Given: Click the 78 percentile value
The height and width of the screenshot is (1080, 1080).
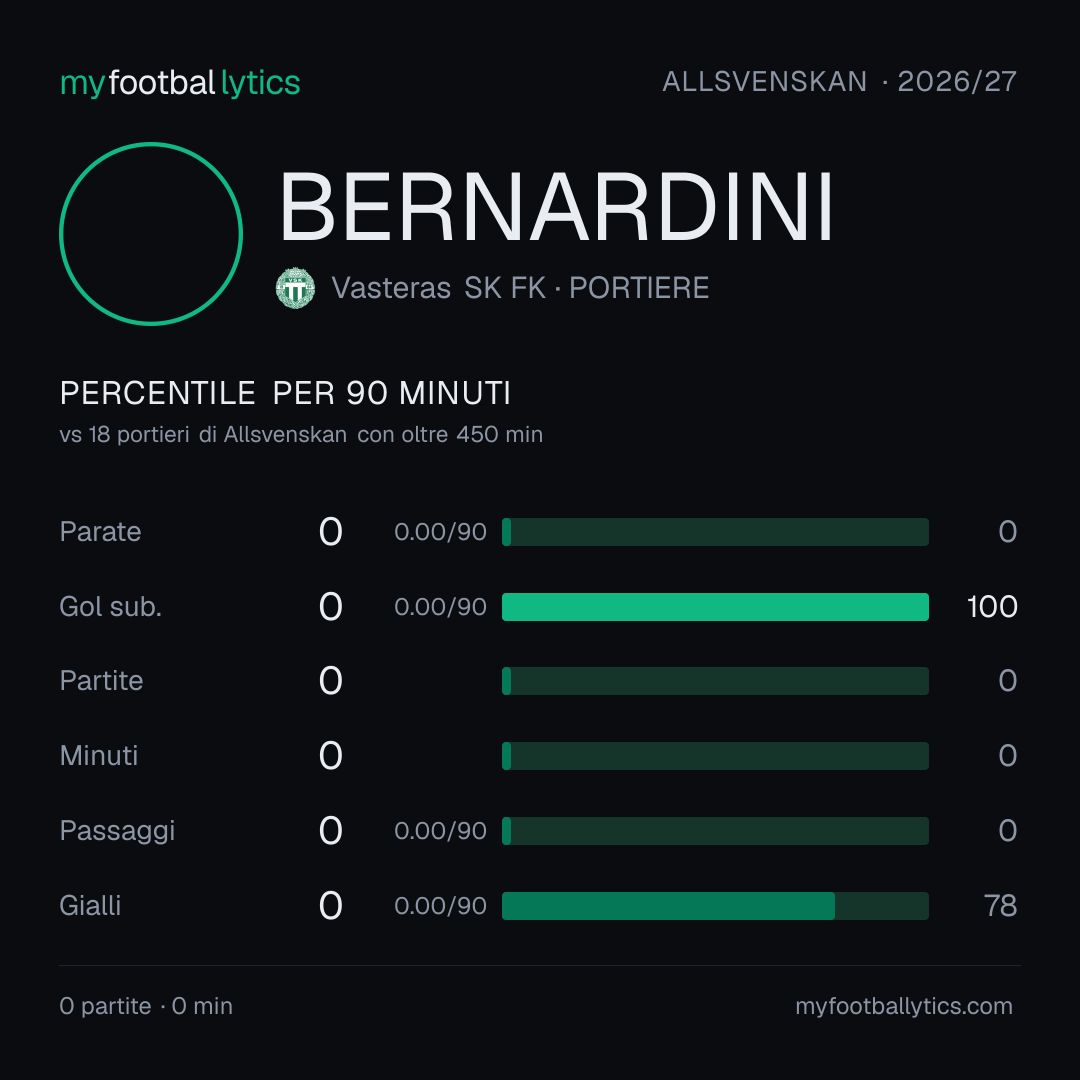Looking at the screenshot, I should pyautogui.click(x=1000, y=906).
